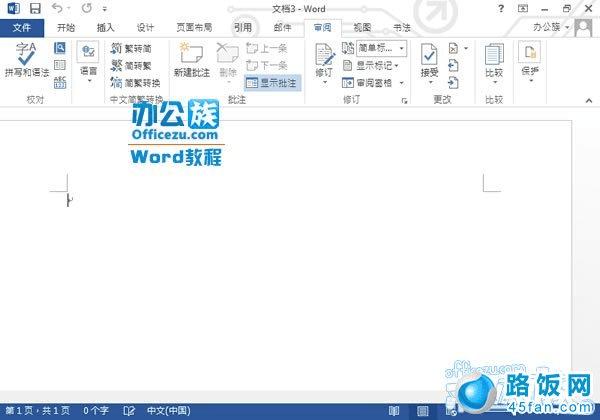Click 第1页，共1页 page indicator
Screen dimensions: 600x420
(x=38, y=411)
